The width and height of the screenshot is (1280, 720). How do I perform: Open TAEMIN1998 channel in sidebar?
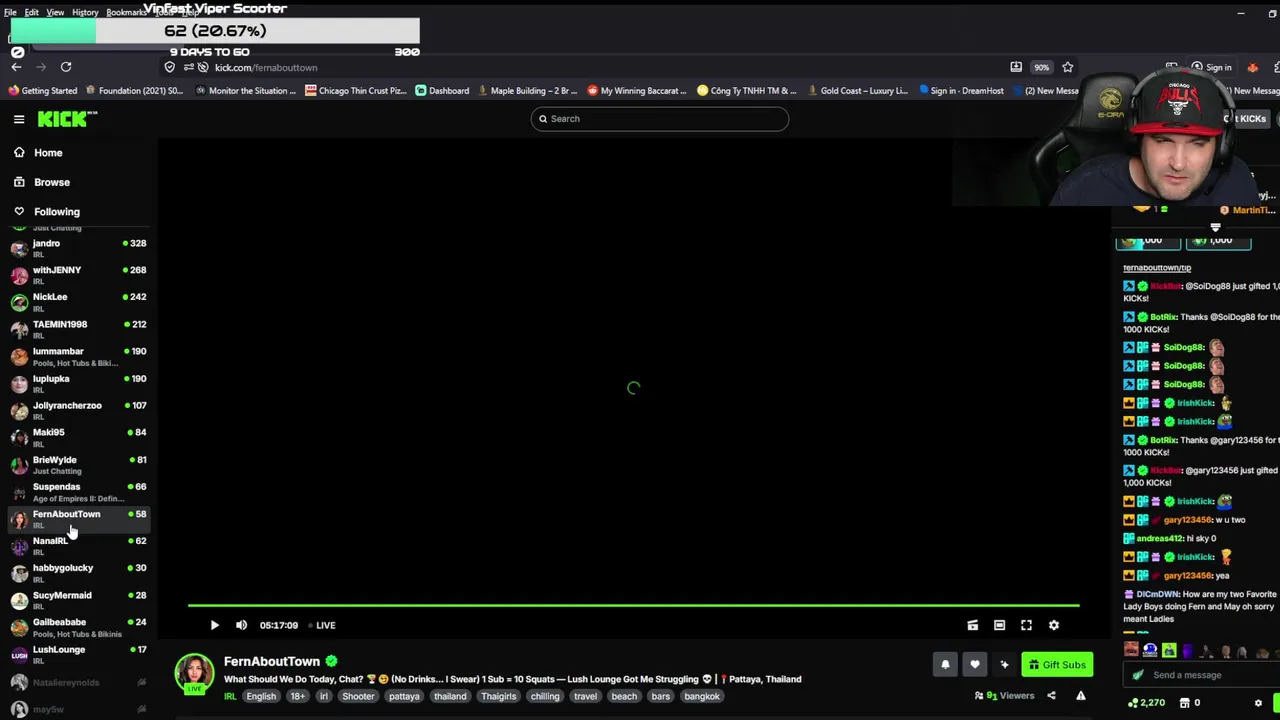tap(78, 329)
